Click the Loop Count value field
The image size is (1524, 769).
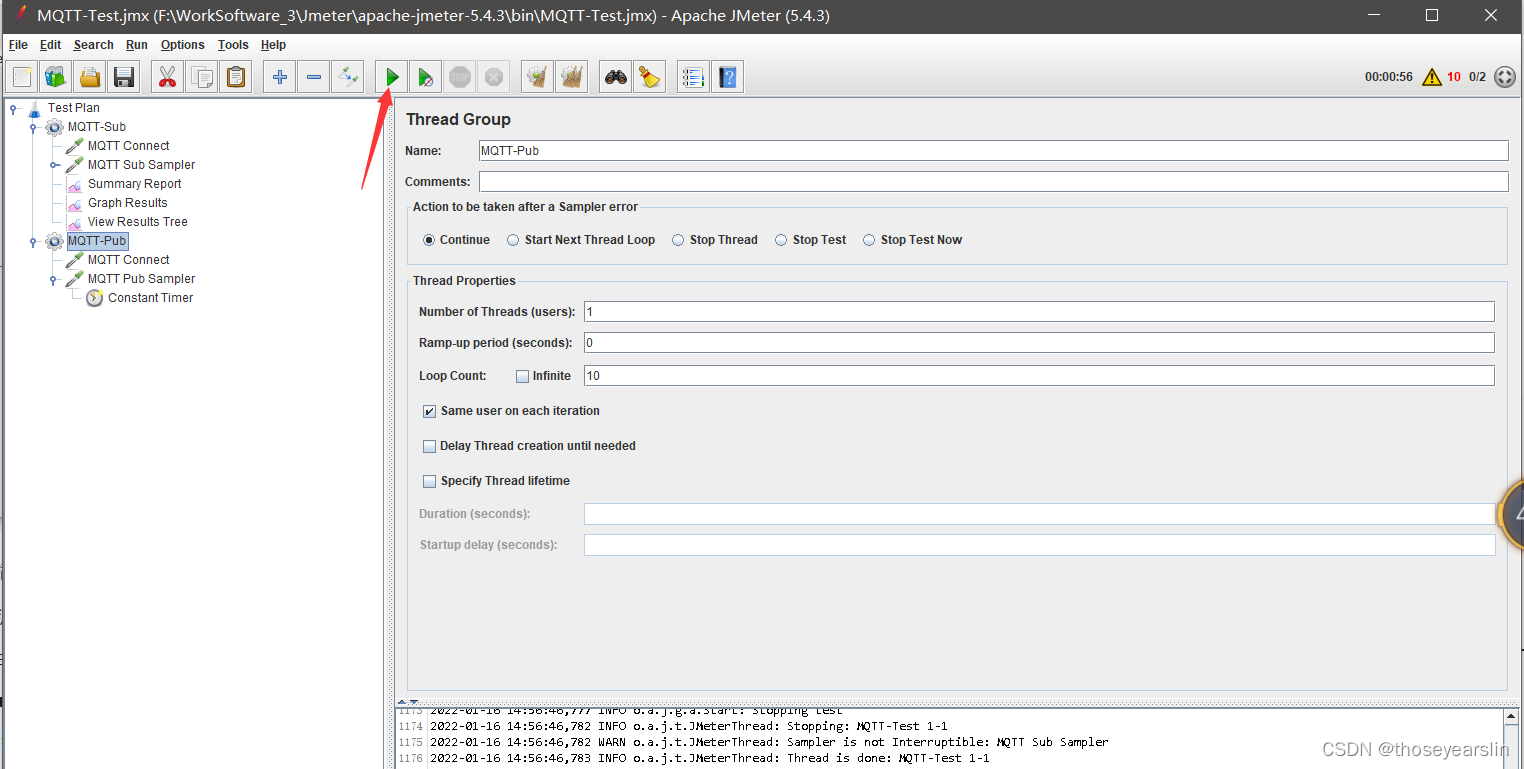tap(1039, 376)
